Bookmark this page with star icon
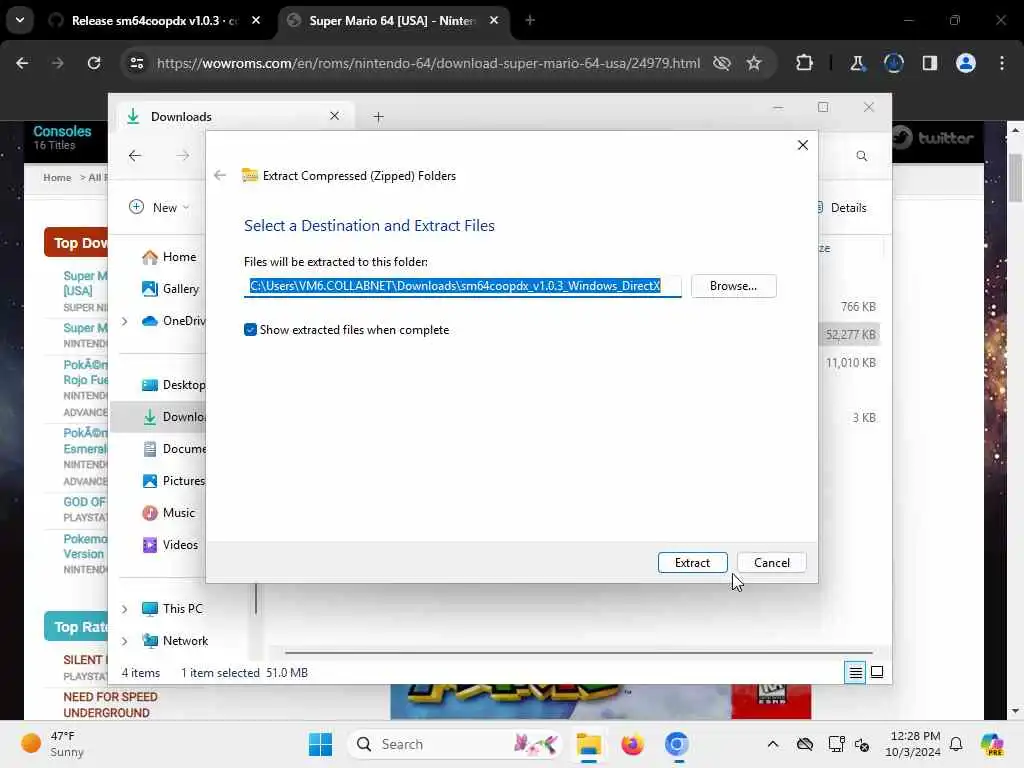Image resolution: width=1024 pixels, height=768 pixels. click(754, 63)
